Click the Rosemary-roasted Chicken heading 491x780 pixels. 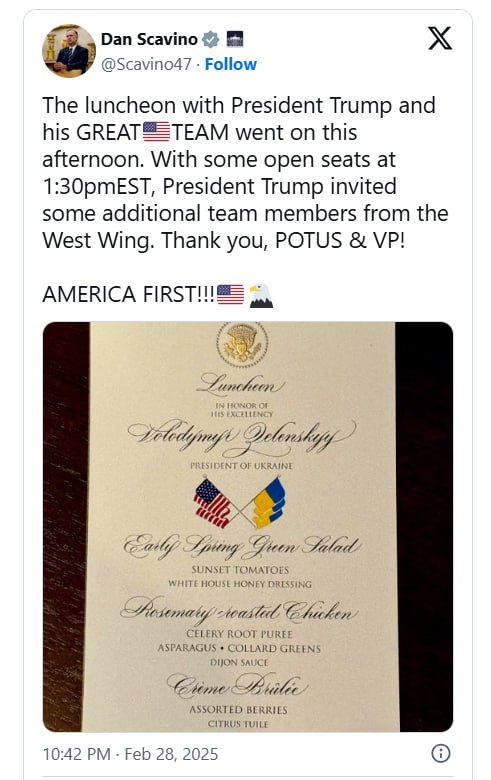pos(239,610)
